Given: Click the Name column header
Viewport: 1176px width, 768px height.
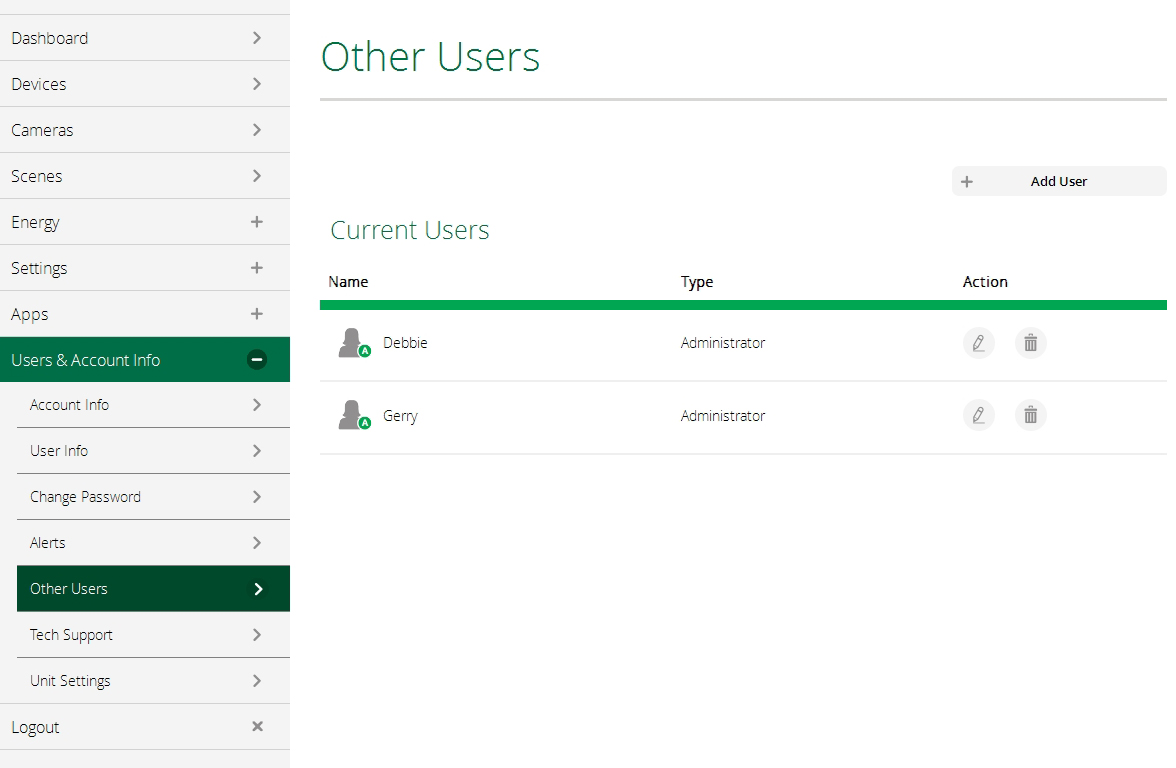Looking at the screenshot, I should 348,282.
